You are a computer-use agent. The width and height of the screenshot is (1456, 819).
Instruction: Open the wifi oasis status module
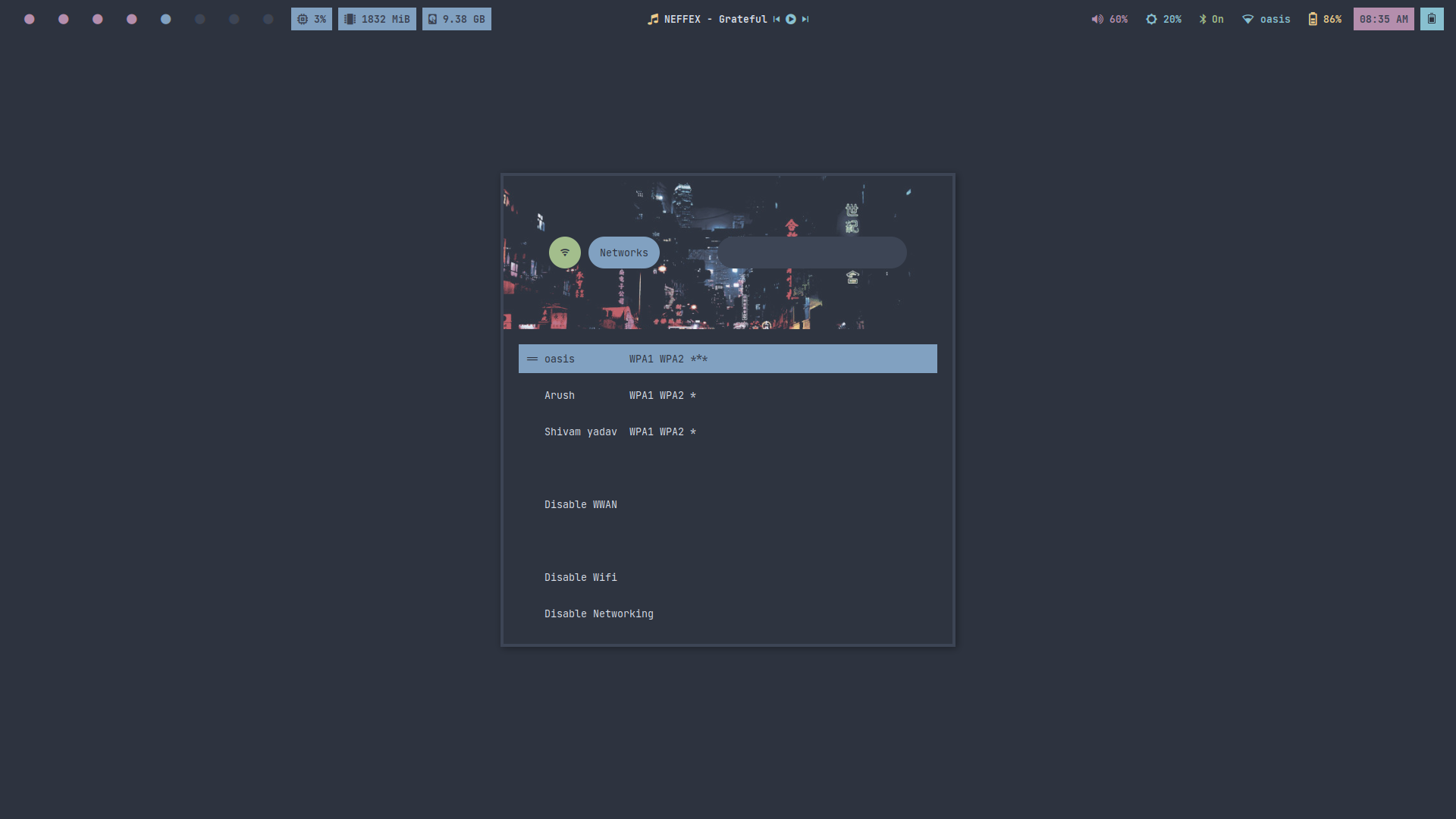tap(1266, 19)
